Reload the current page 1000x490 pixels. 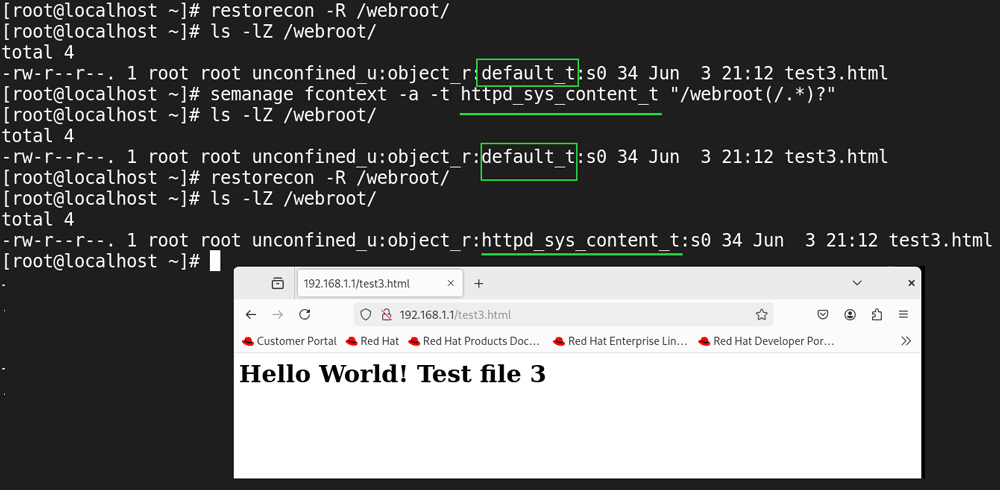tap(305, 315)
